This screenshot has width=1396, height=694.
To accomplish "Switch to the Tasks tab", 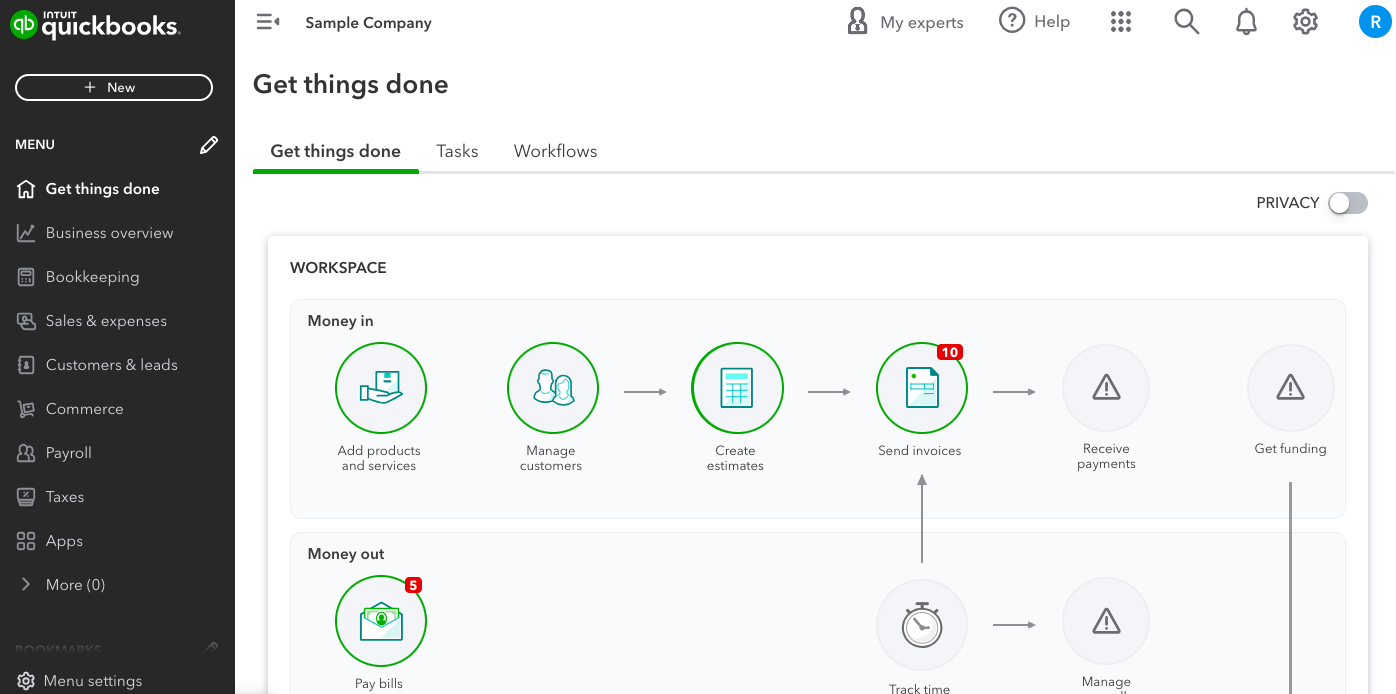I will (x=457, y=152).
